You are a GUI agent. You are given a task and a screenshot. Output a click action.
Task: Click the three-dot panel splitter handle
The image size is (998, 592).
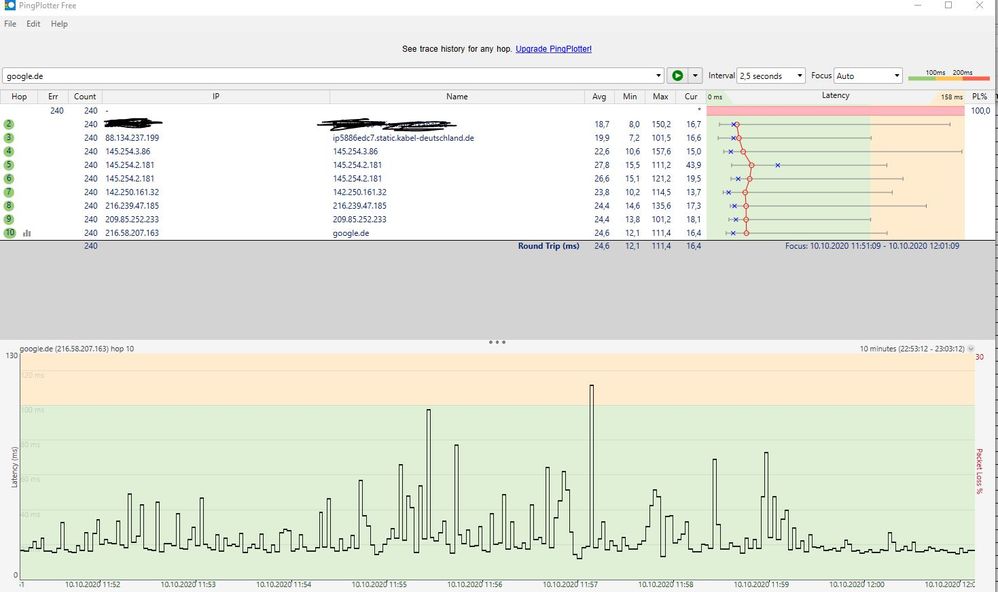click(497, 342)
